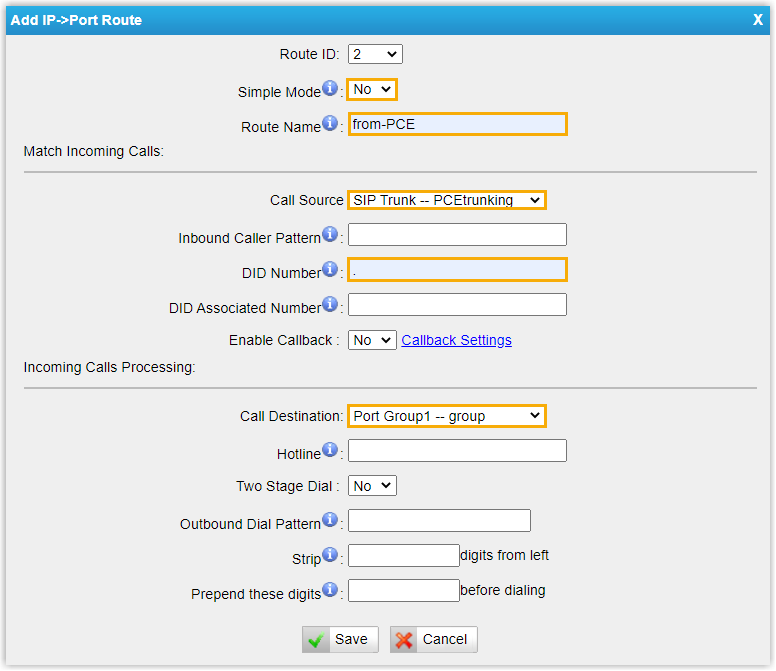
Task: Expand the Call Destination dropdown
Action: (447, 416)
